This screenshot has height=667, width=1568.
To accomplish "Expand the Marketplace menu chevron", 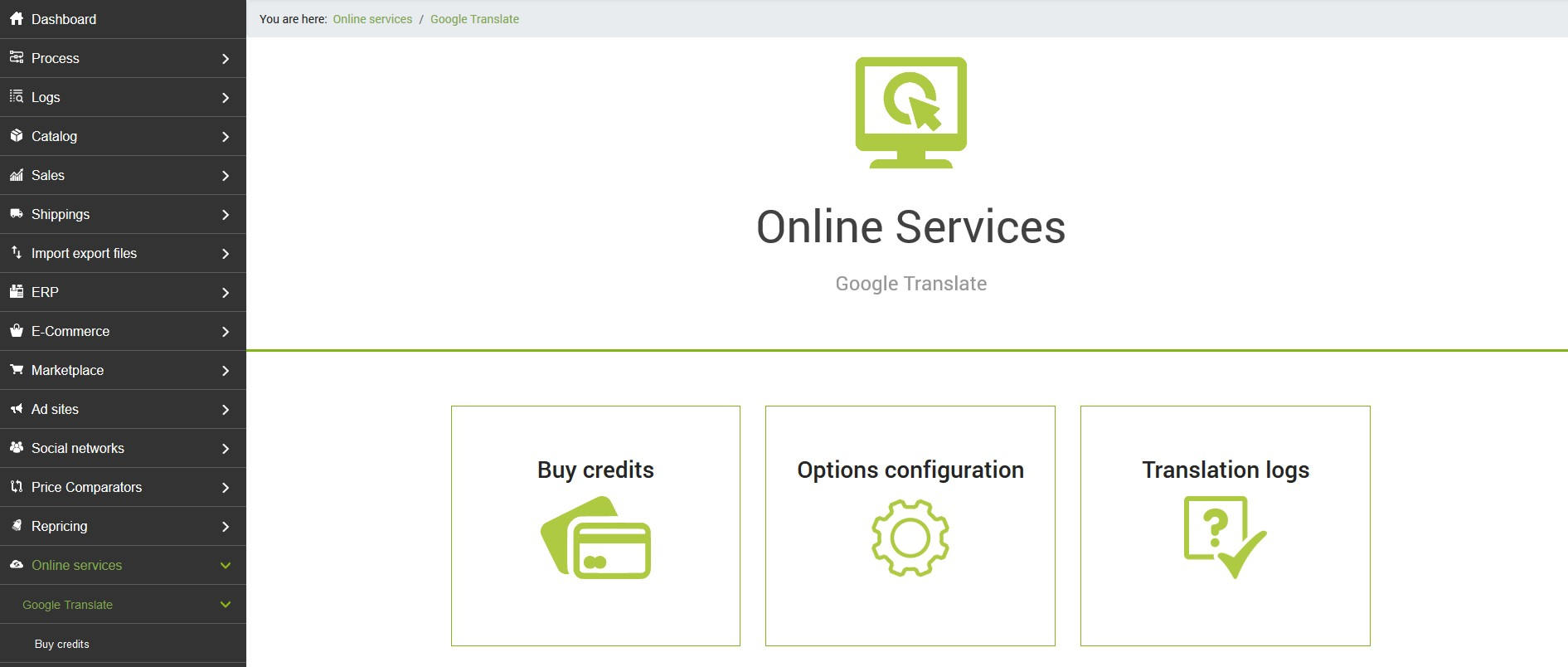I will (226, 370).
